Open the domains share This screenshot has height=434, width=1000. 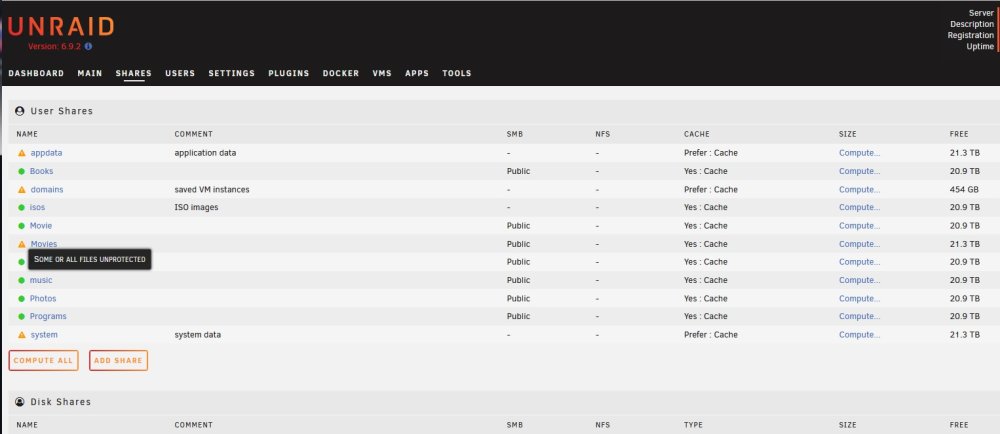coord(47,190)
